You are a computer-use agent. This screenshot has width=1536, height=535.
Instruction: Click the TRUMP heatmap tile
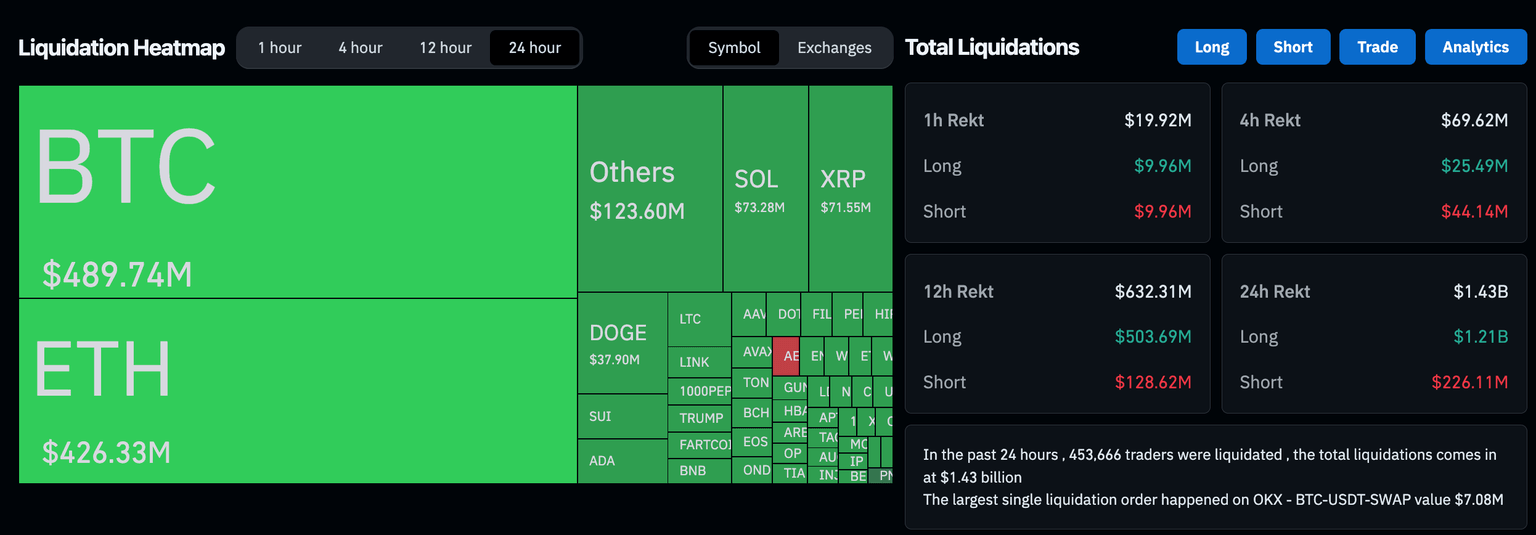coord(699,418)
